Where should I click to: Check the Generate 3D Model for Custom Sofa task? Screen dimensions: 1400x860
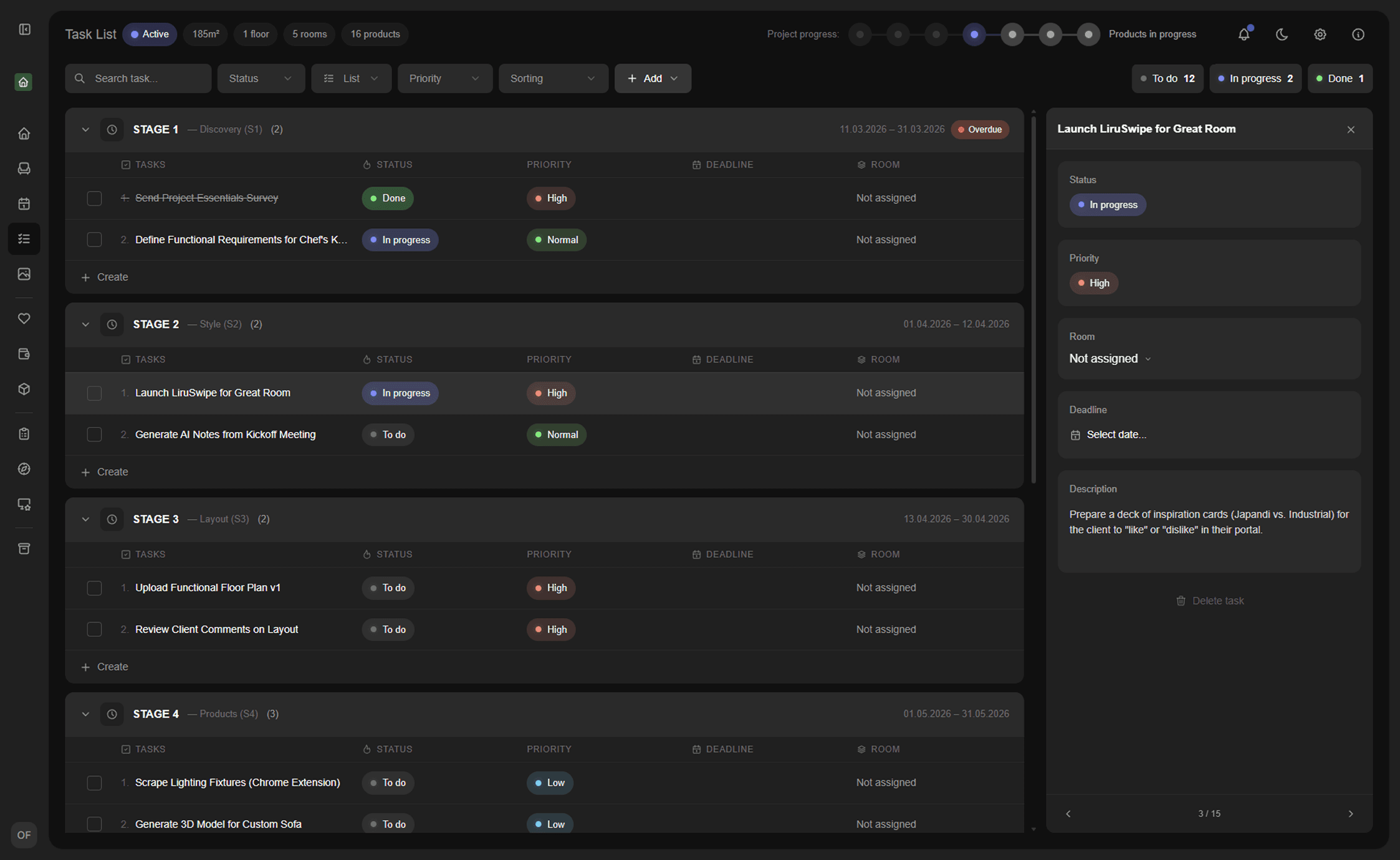coord(94,823)
